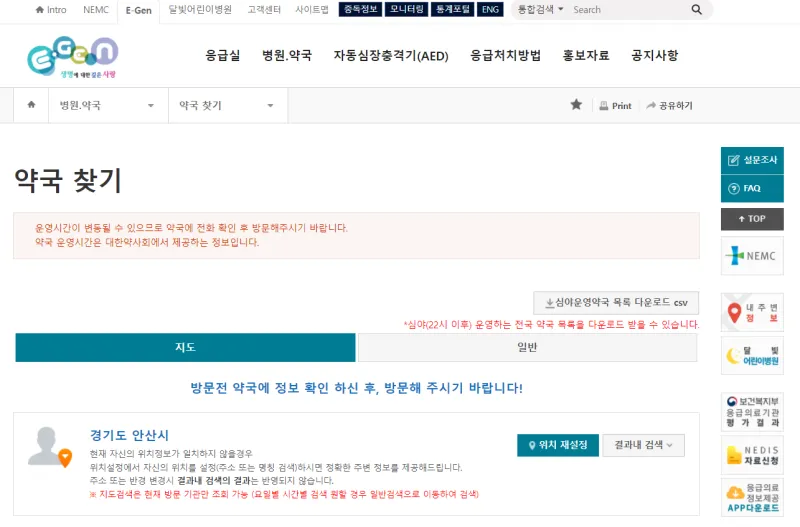Screen dimensions: 800x527
Task: Open the NEMC sidebar banner
Action: click(x=751, y=256)
